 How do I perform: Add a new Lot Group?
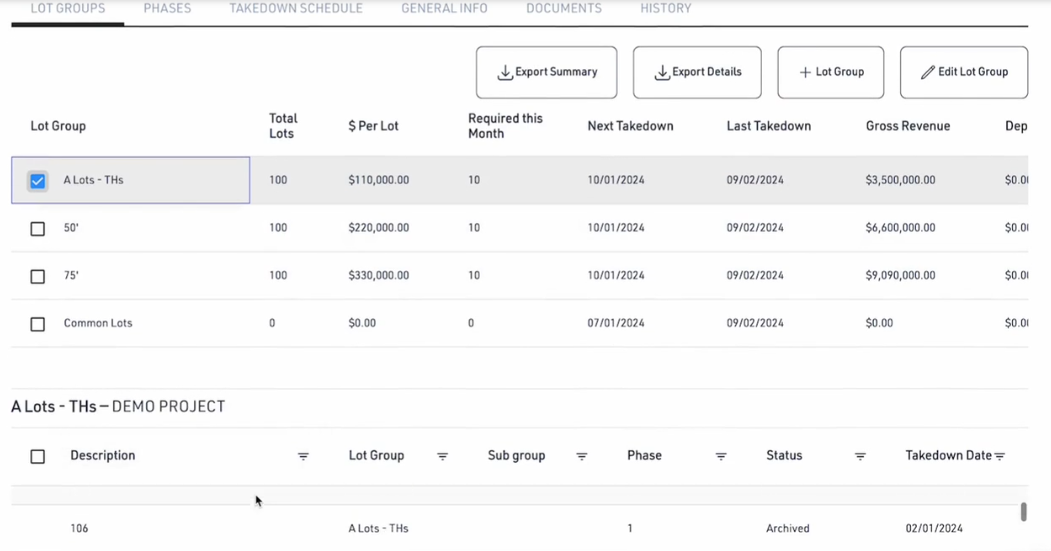pyautogui.click(x=830, y=72)
